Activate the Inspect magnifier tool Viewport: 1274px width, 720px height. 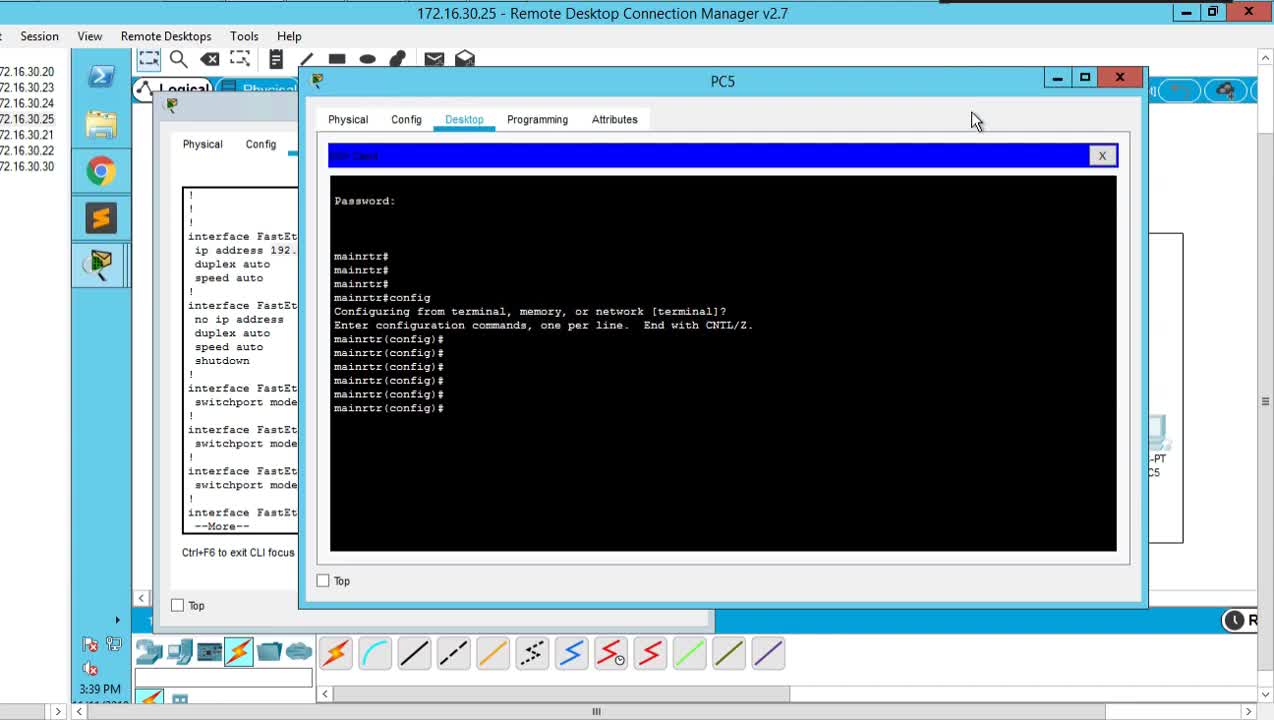pos(179,59)
